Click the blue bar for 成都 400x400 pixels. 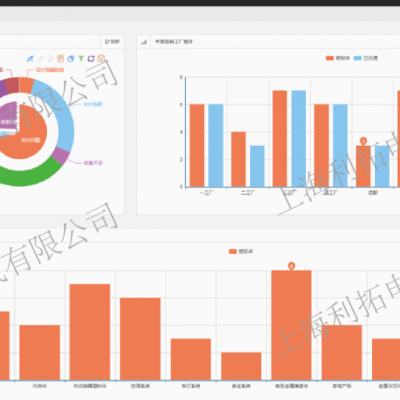pos(382,166)
